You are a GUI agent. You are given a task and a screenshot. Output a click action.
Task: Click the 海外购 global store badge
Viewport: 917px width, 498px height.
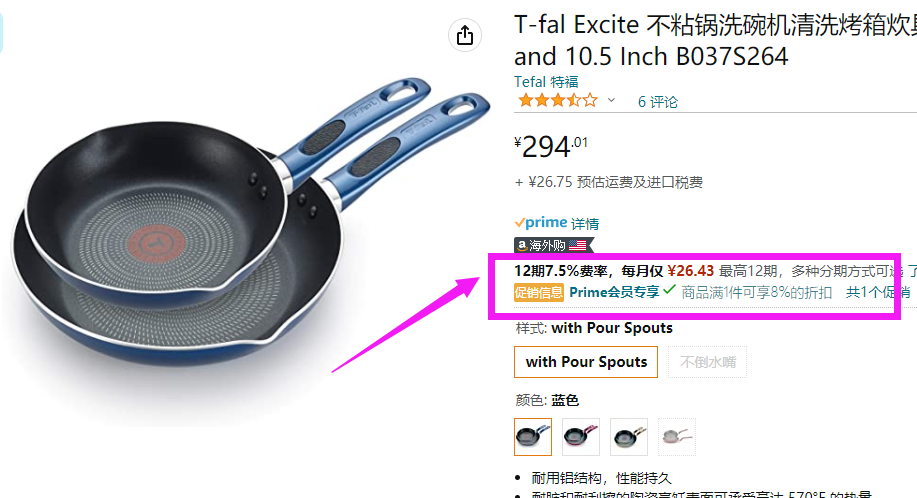[553, 245]
